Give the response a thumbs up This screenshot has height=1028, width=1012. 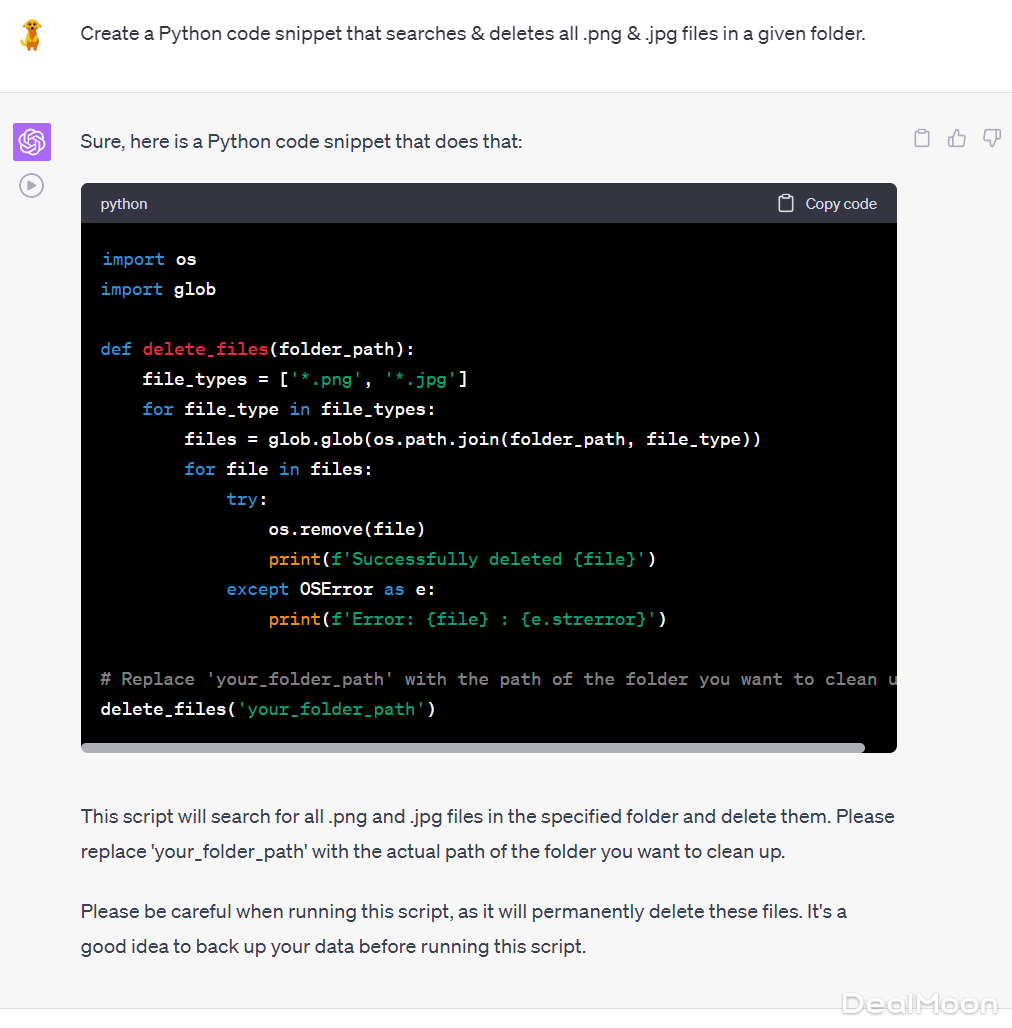point(957,138)
